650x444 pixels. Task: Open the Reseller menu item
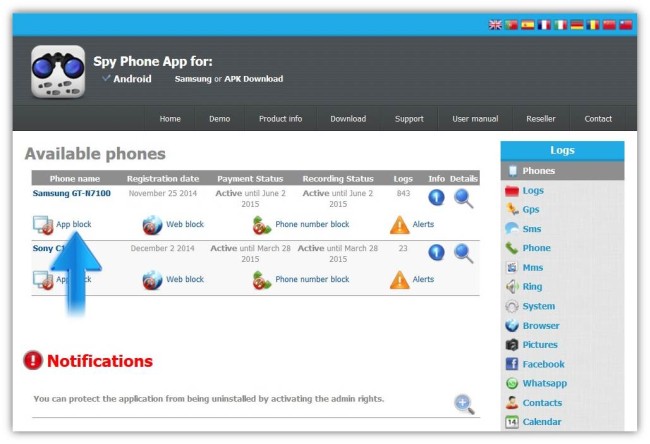coord(541,119)
